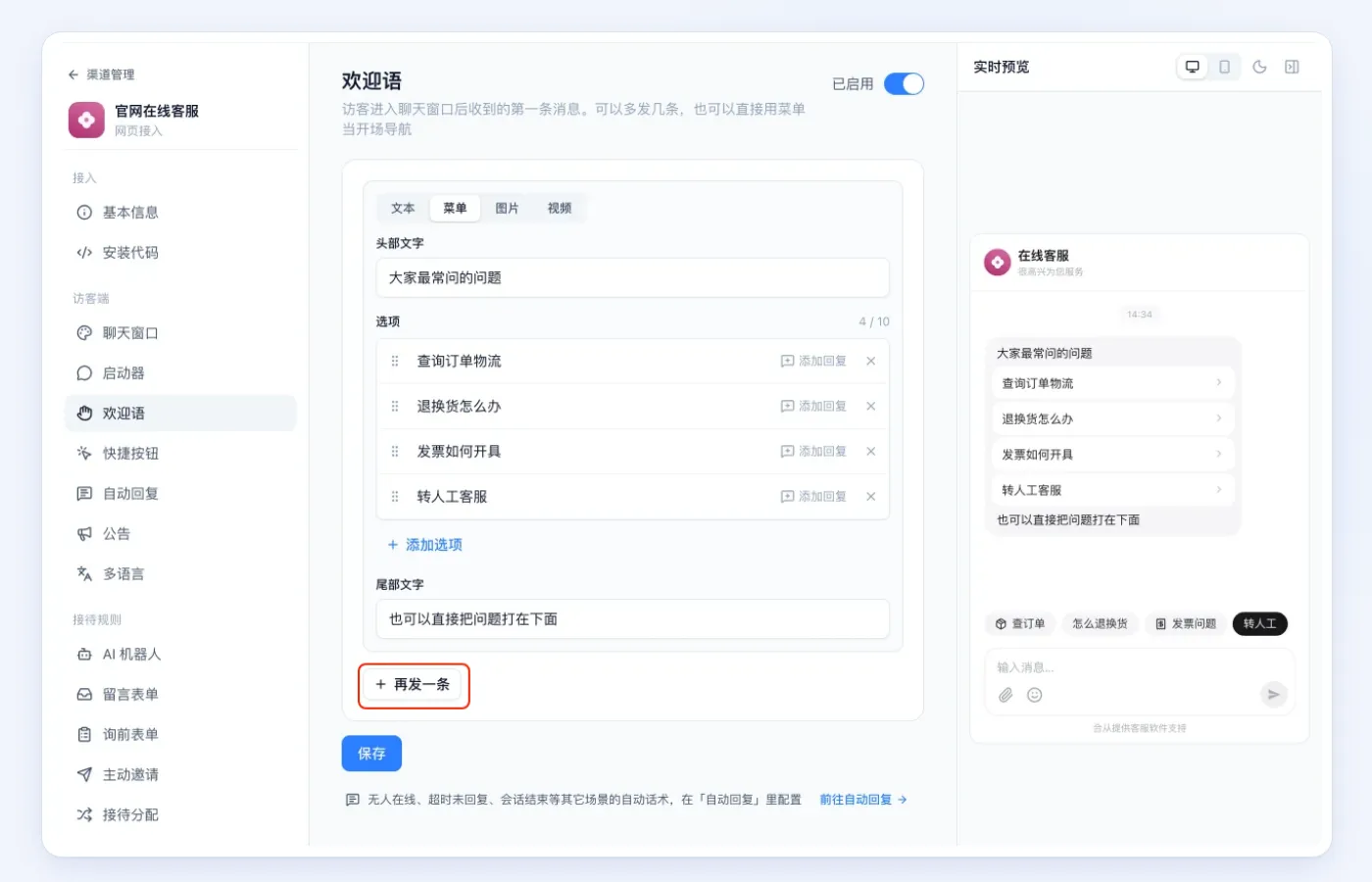Delete the 转人工客服 option

870,496
